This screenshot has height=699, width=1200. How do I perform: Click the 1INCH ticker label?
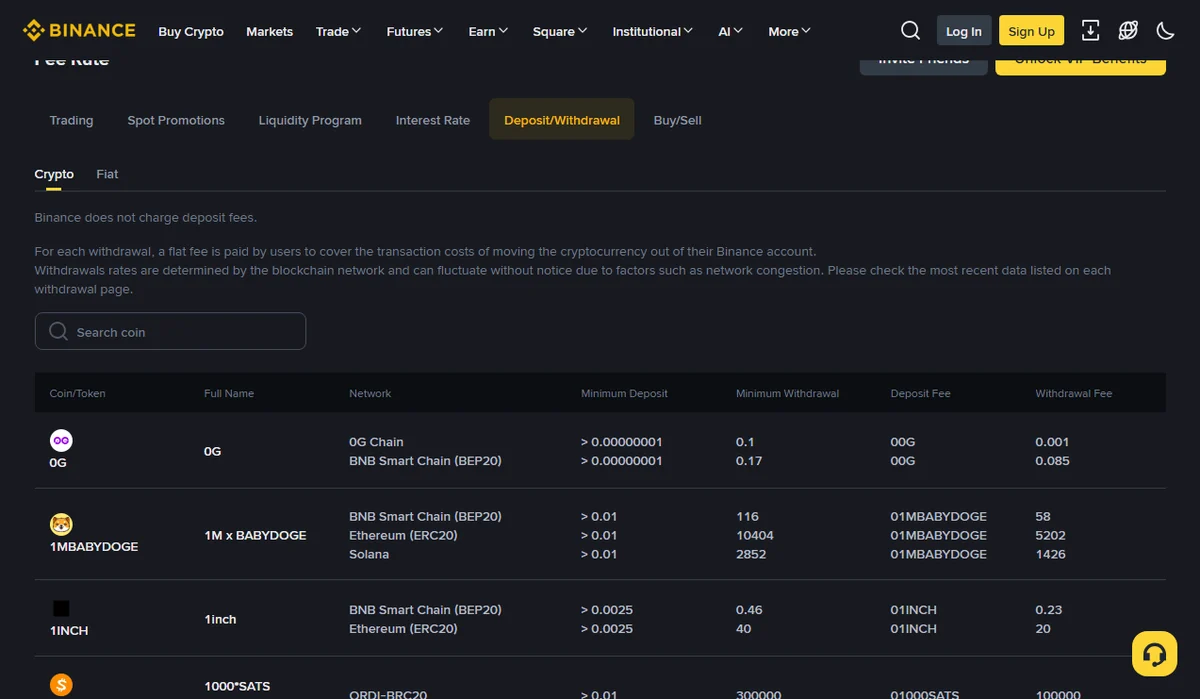[x=69, y=631]
